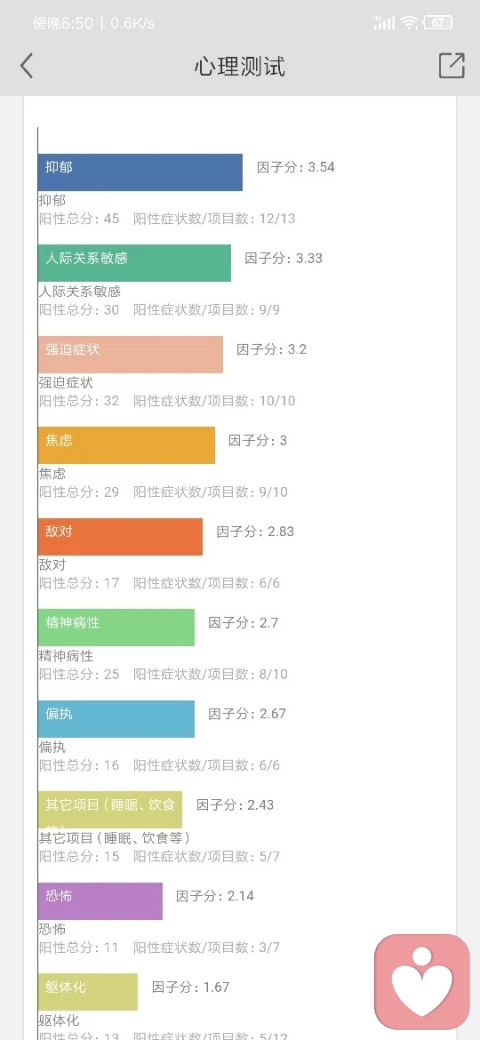Select the purple 恐怖 bar

point(100,901)
